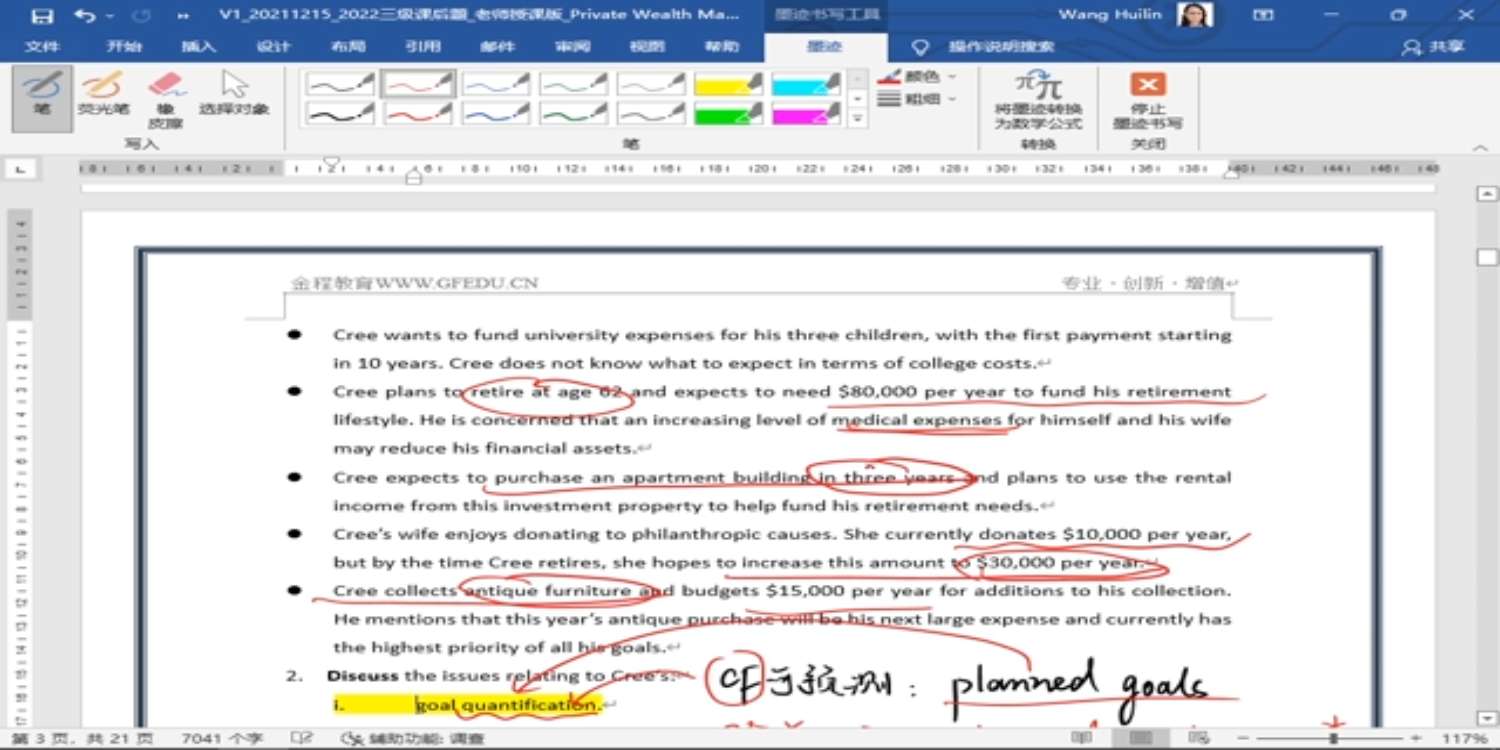Click Stop Inking (停止墨迹书写) button
1500x750 pixels.
pos(1147,100)
